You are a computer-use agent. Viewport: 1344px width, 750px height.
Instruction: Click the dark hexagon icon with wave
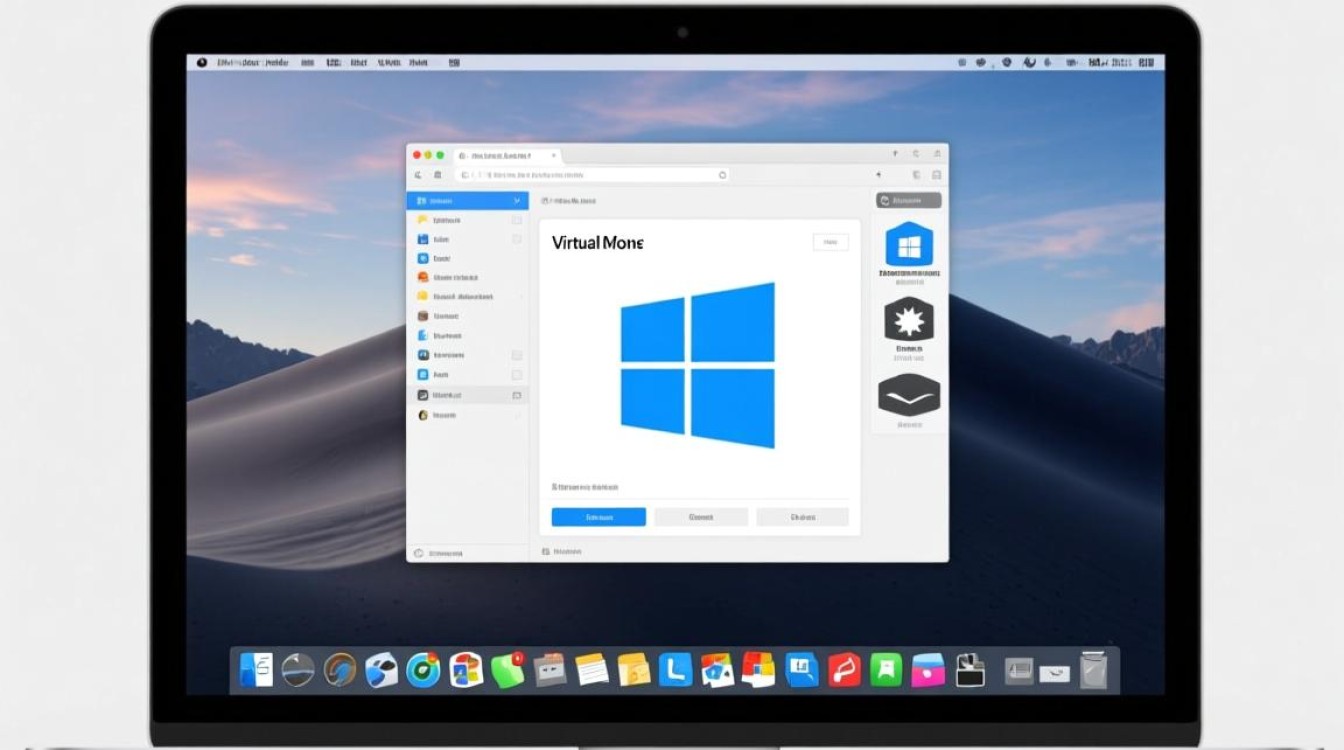(x=909, y=395)
